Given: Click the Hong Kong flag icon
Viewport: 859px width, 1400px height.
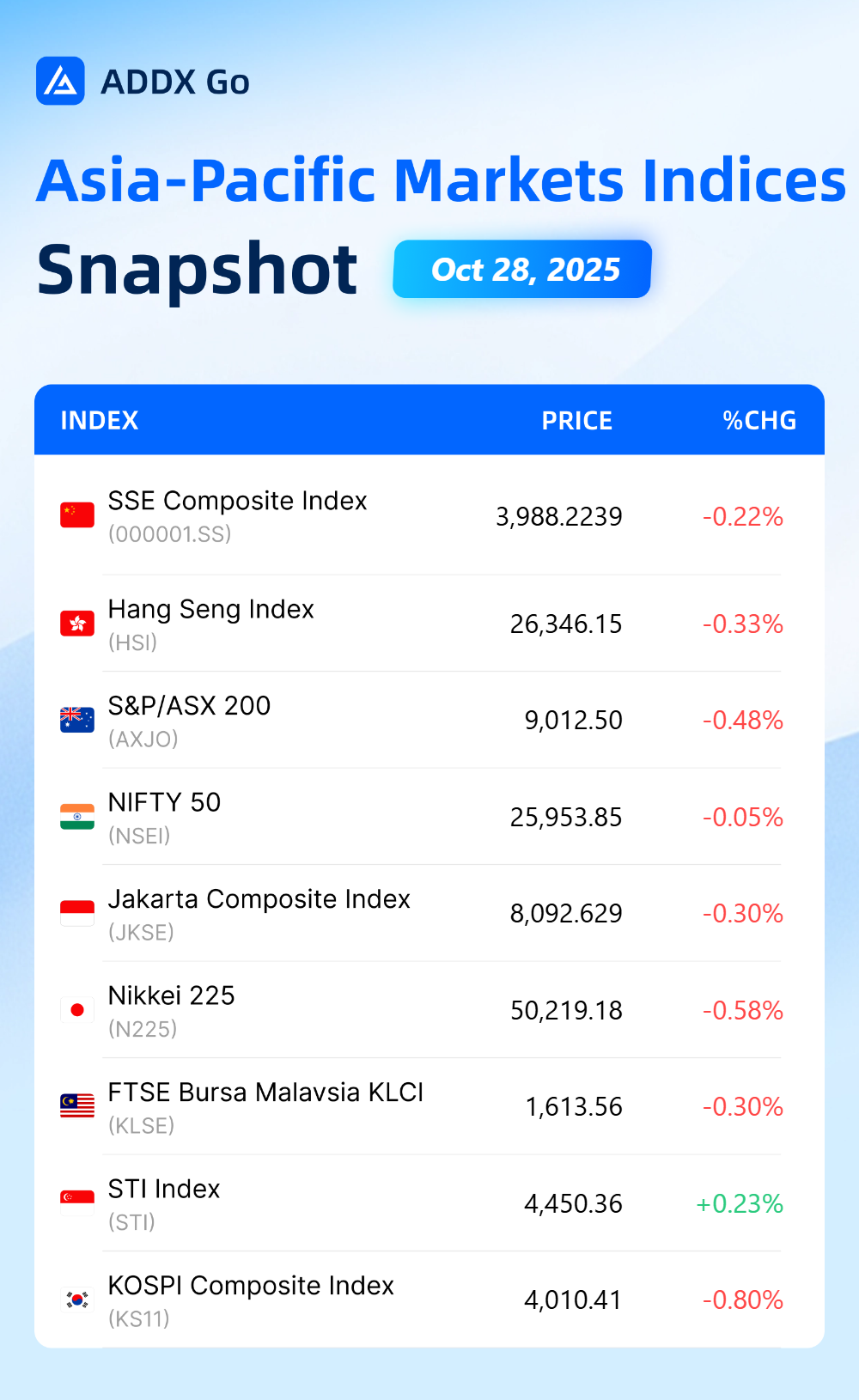Looking at the screenshot, I should (x=77, y=624).
